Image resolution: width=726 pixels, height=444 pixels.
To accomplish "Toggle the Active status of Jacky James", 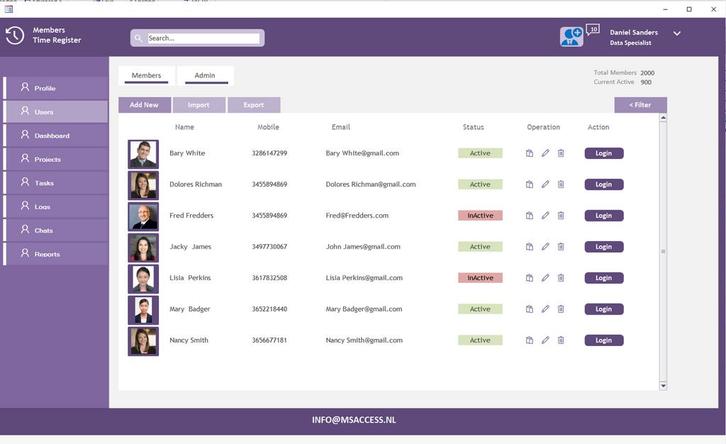I will pos(480,247).
